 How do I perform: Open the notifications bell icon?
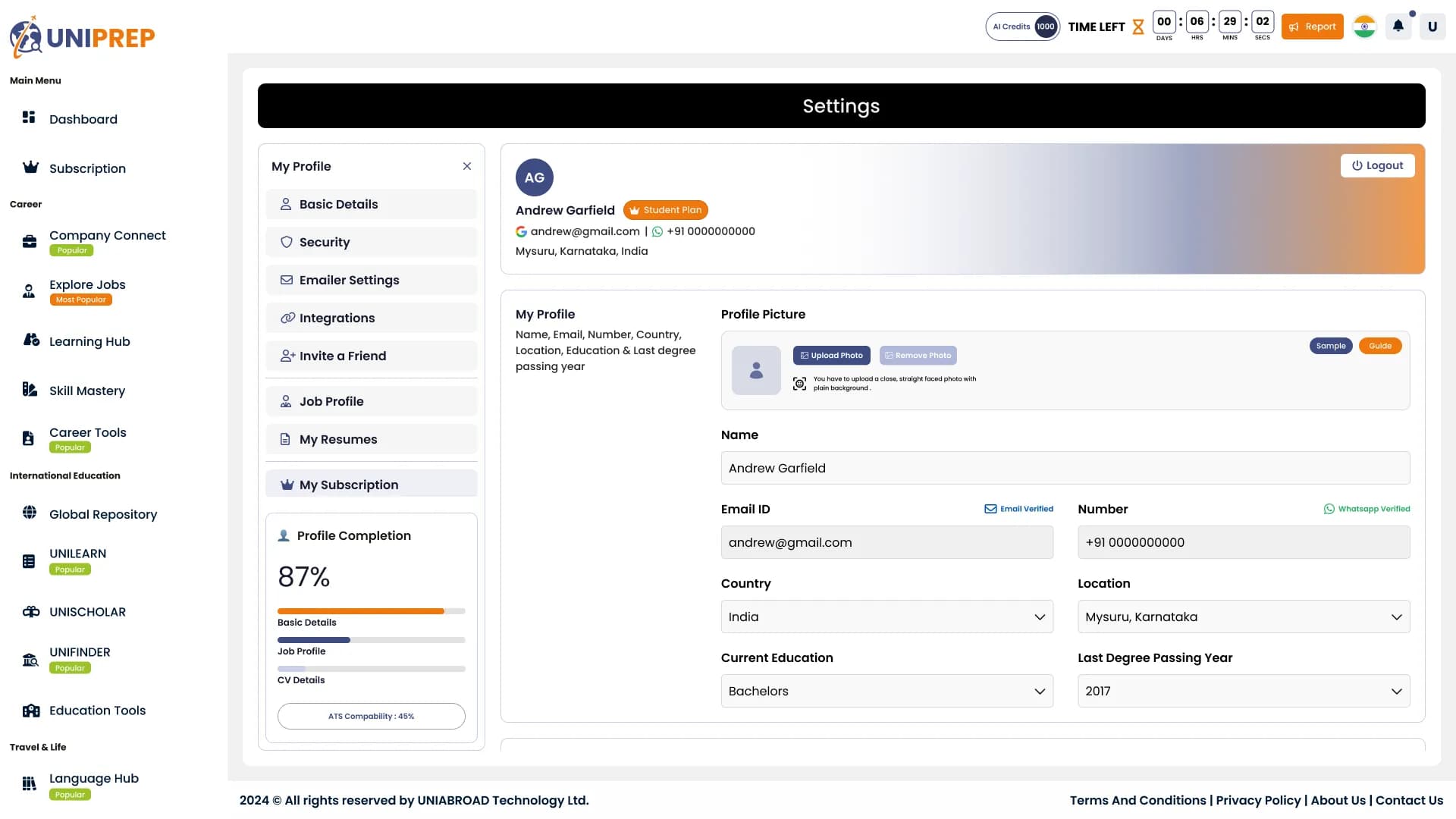tap(1398, 27)
